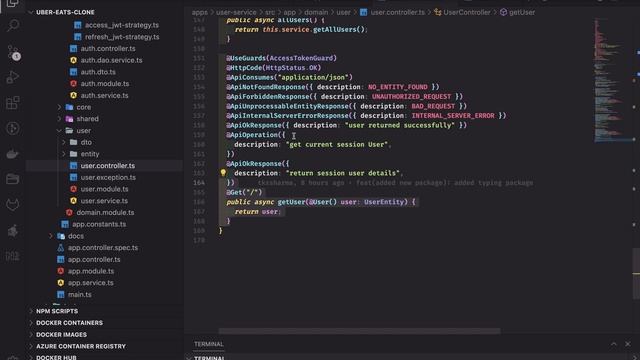Click the apps breadcrumb segment

(x=200, y=12)
